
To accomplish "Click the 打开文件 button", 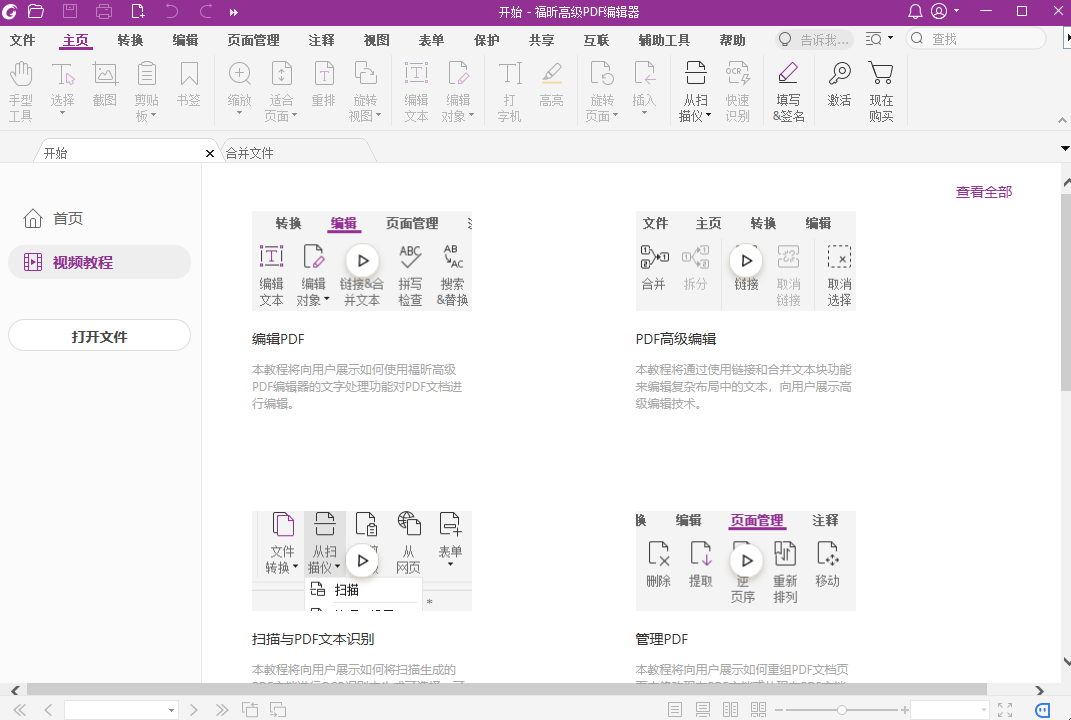I will click(x=99, y=335).
